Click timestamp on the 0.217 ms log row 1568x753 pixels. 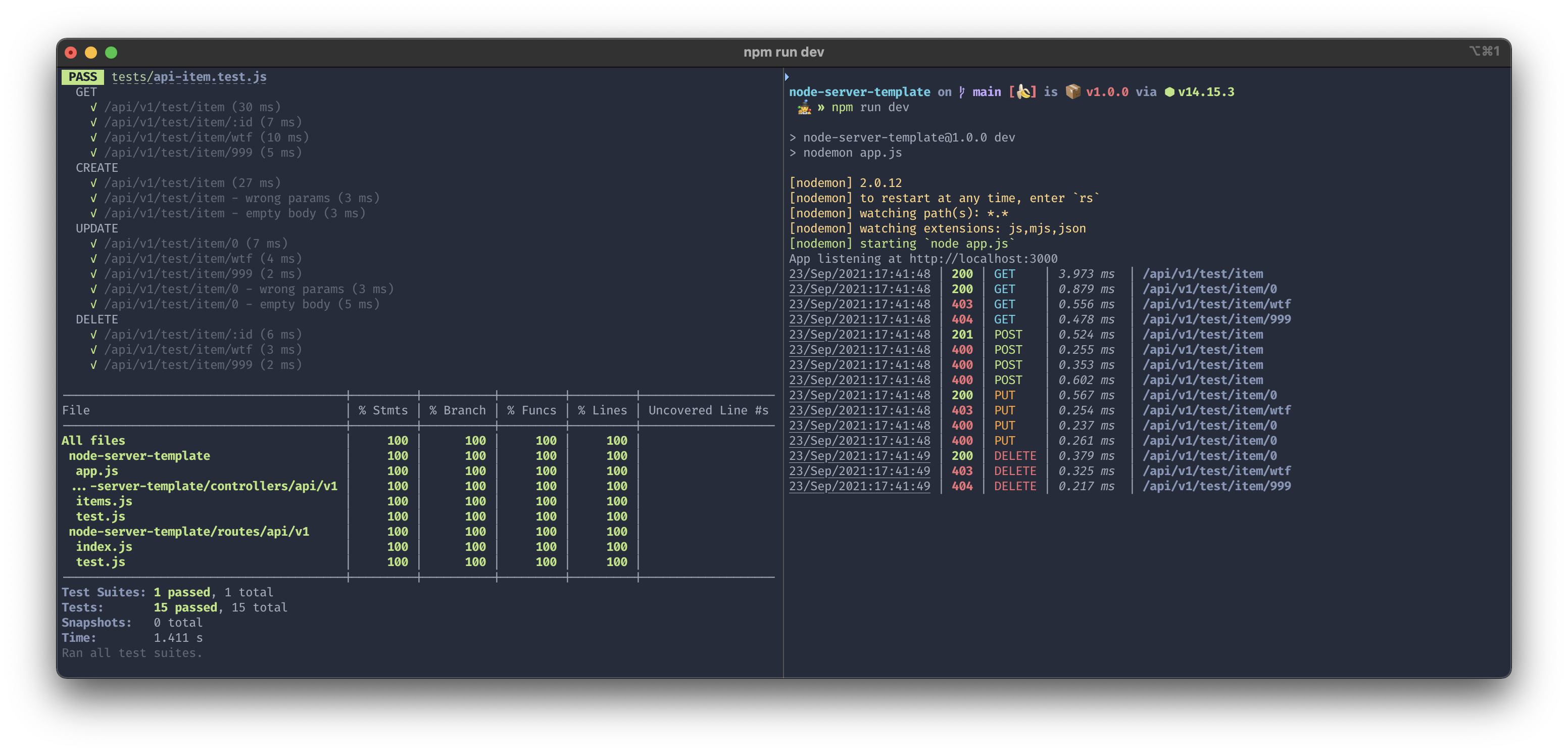click(x=859, y=486)
